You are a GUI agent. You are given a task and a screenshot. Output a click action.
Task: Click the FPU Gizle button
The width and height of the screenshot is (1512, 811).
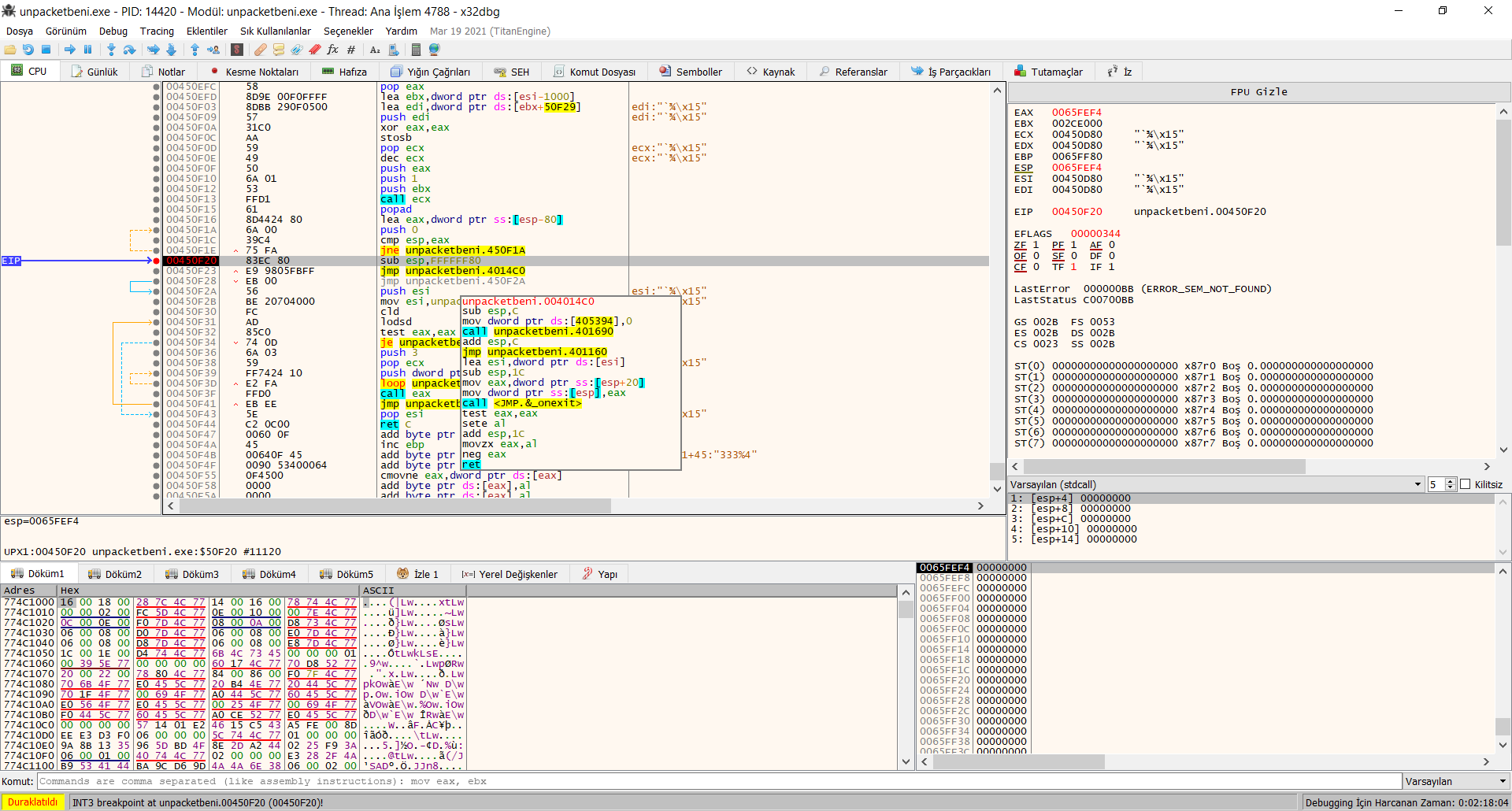pos(1258,92)
